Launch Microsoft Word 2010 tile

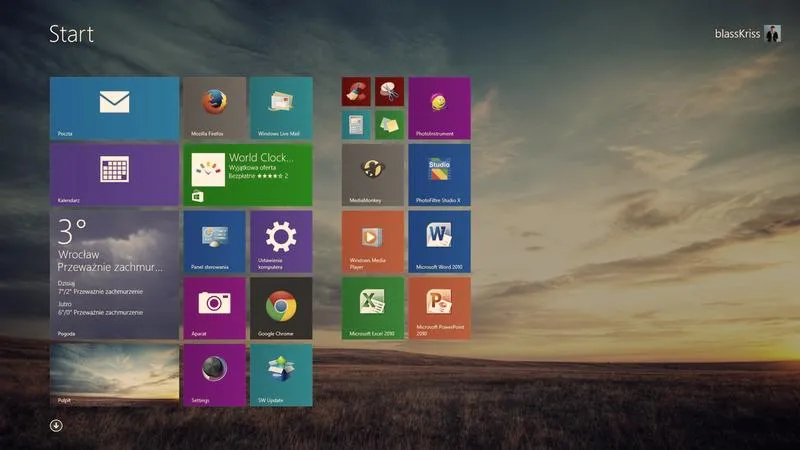coord(439,242)
